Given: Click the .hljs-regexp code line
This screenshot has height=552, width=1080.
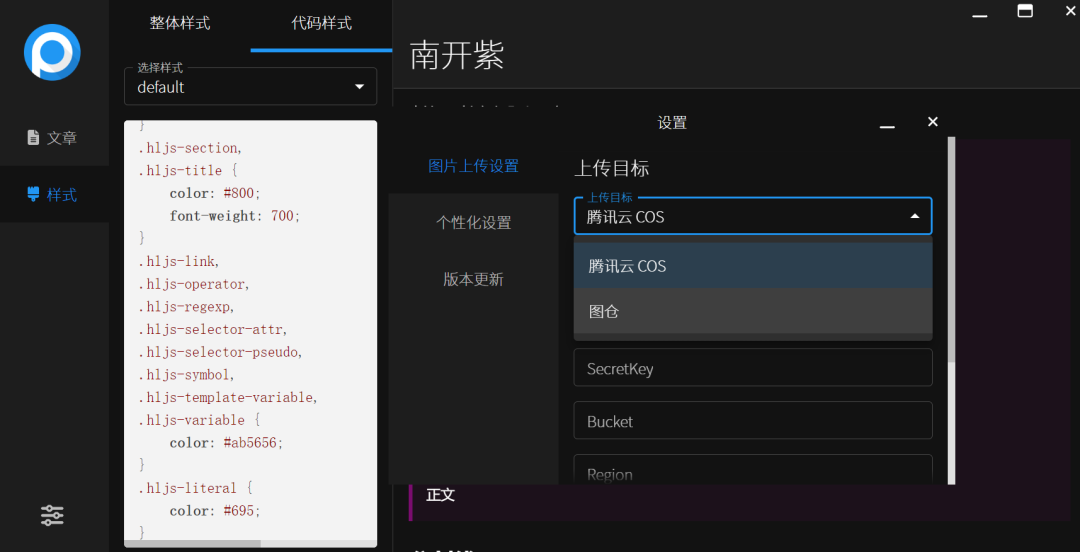Looking at the screenshot, I should tap(187, 307).
